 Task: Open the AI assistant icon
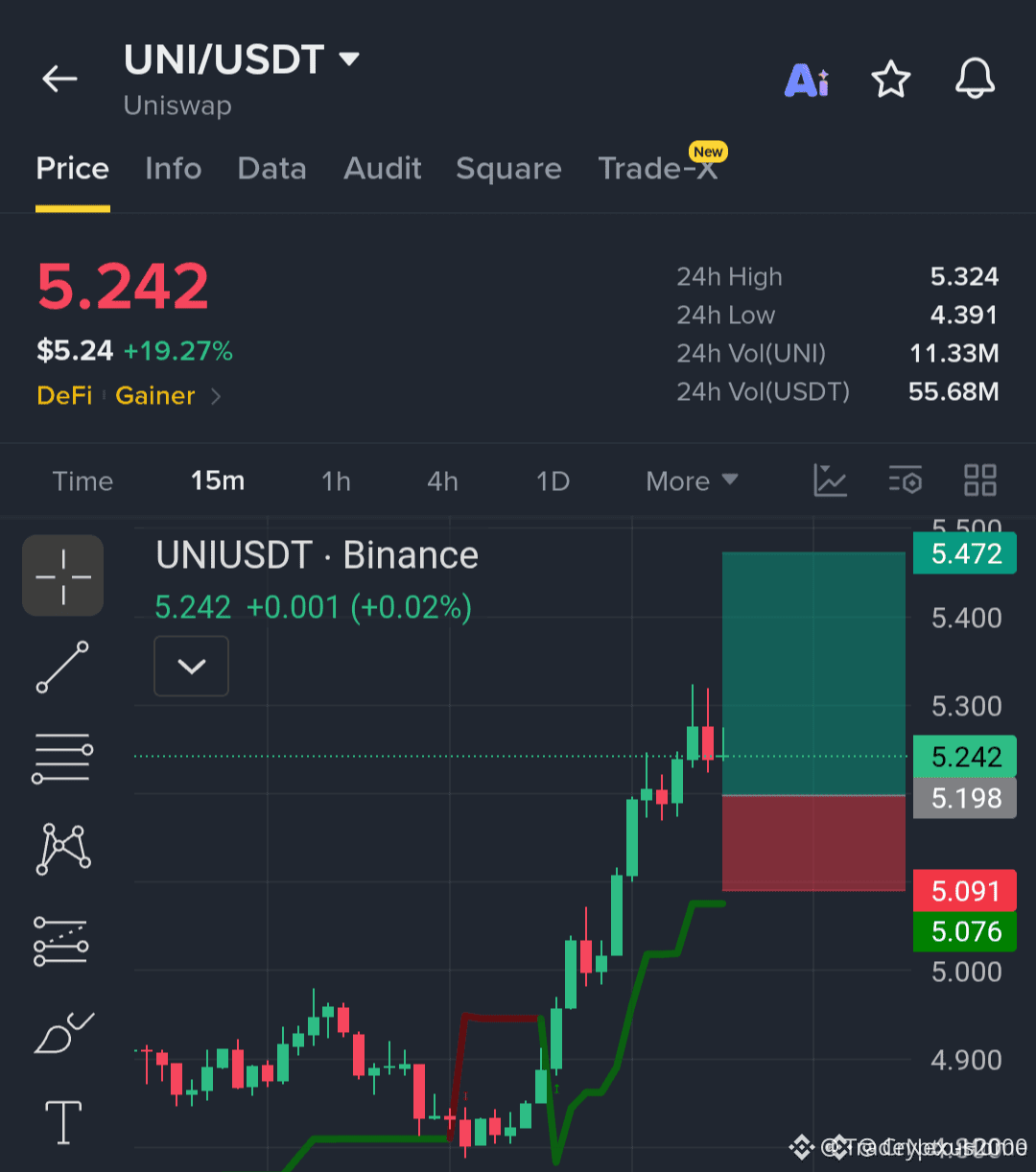click(x=807, y=80)
